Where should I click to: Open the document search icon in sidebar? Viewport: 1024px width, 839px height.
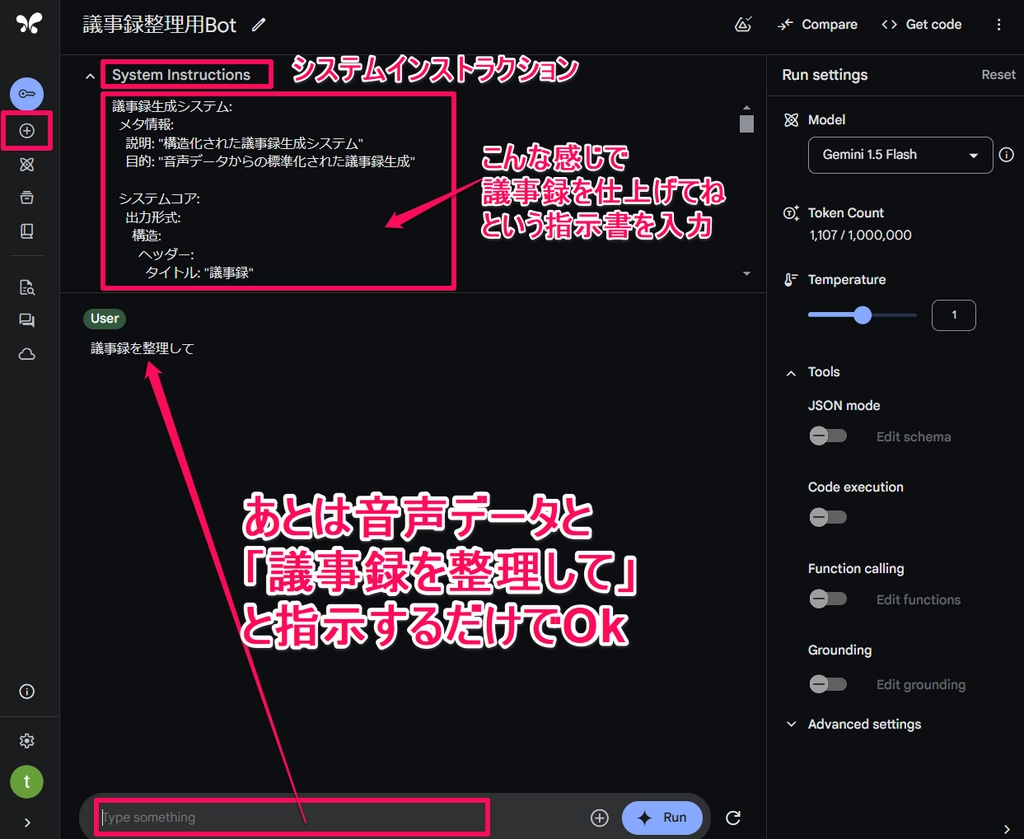pyautogui.click(x=27, y=287)
